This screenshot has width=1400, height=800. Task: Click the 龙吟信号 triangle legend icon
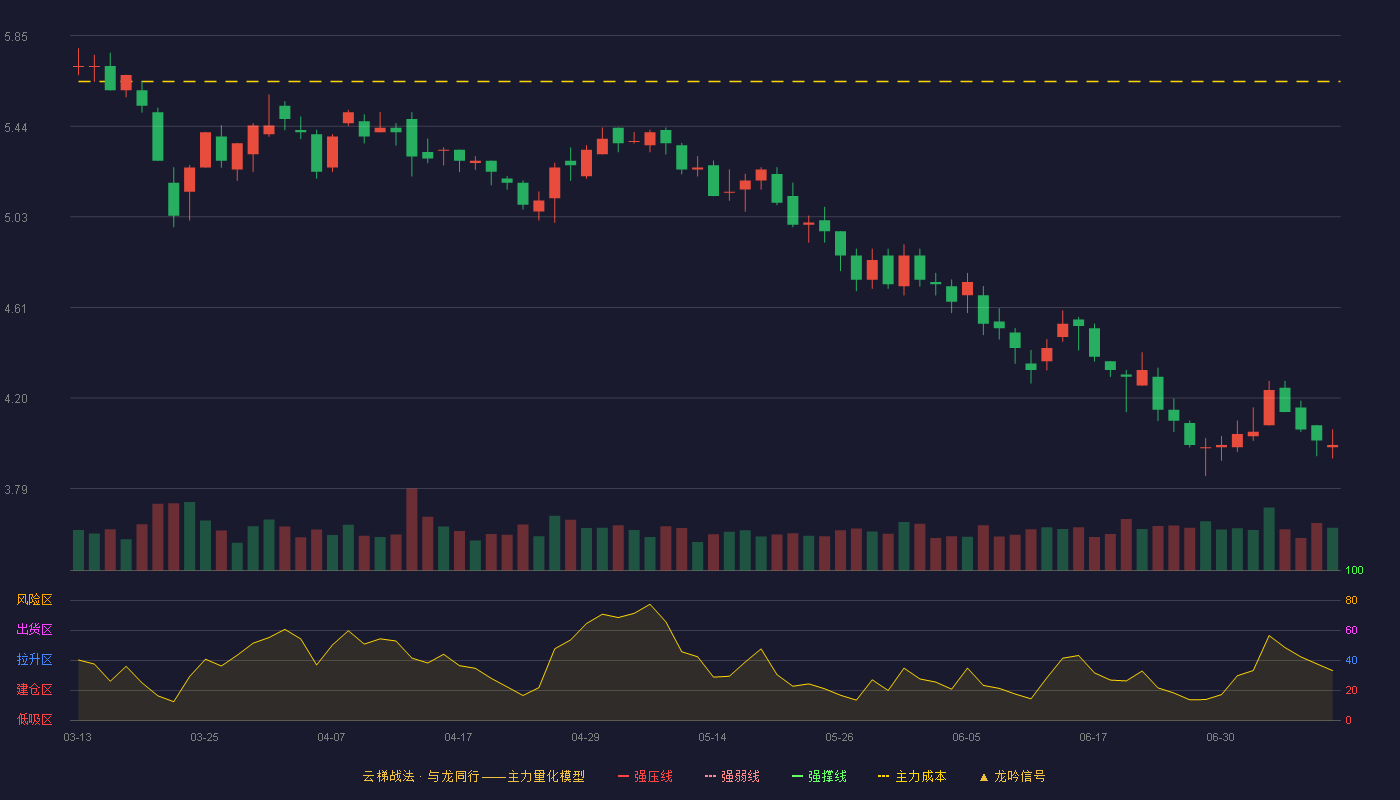coord(984,777)
